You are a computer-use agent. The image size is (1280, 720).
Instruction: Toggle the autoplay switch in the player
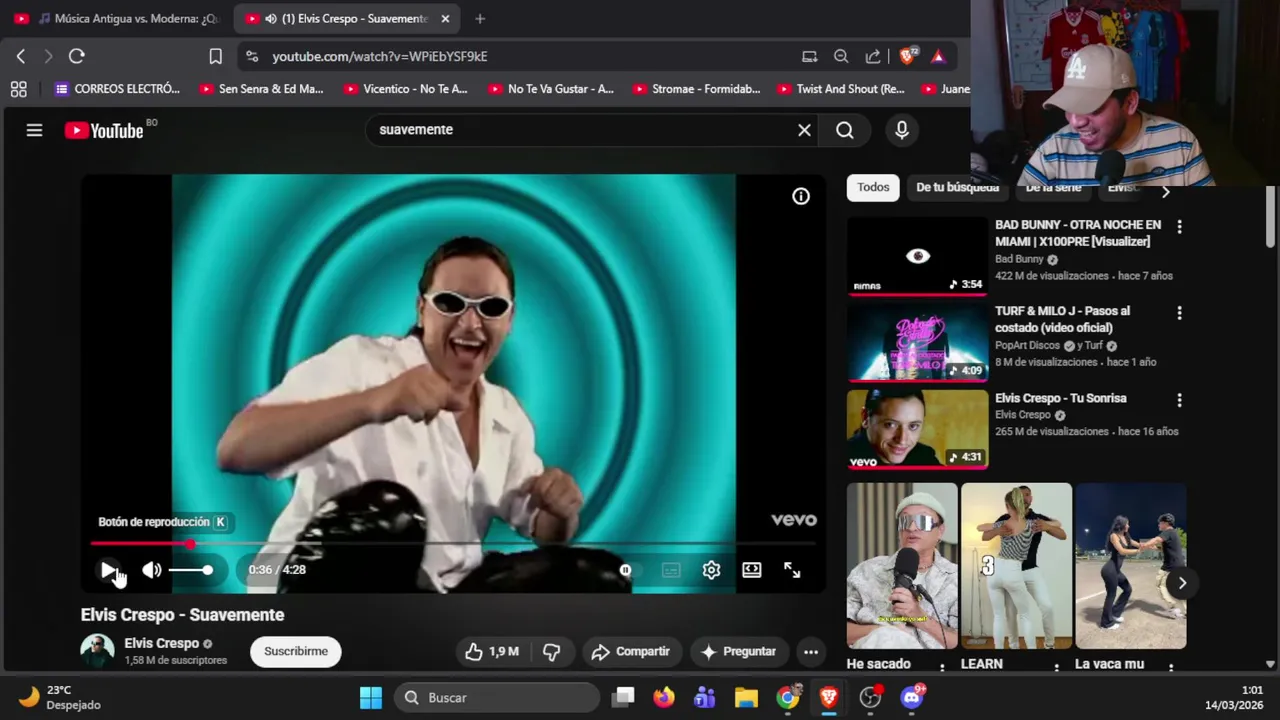tap(626, 570)
